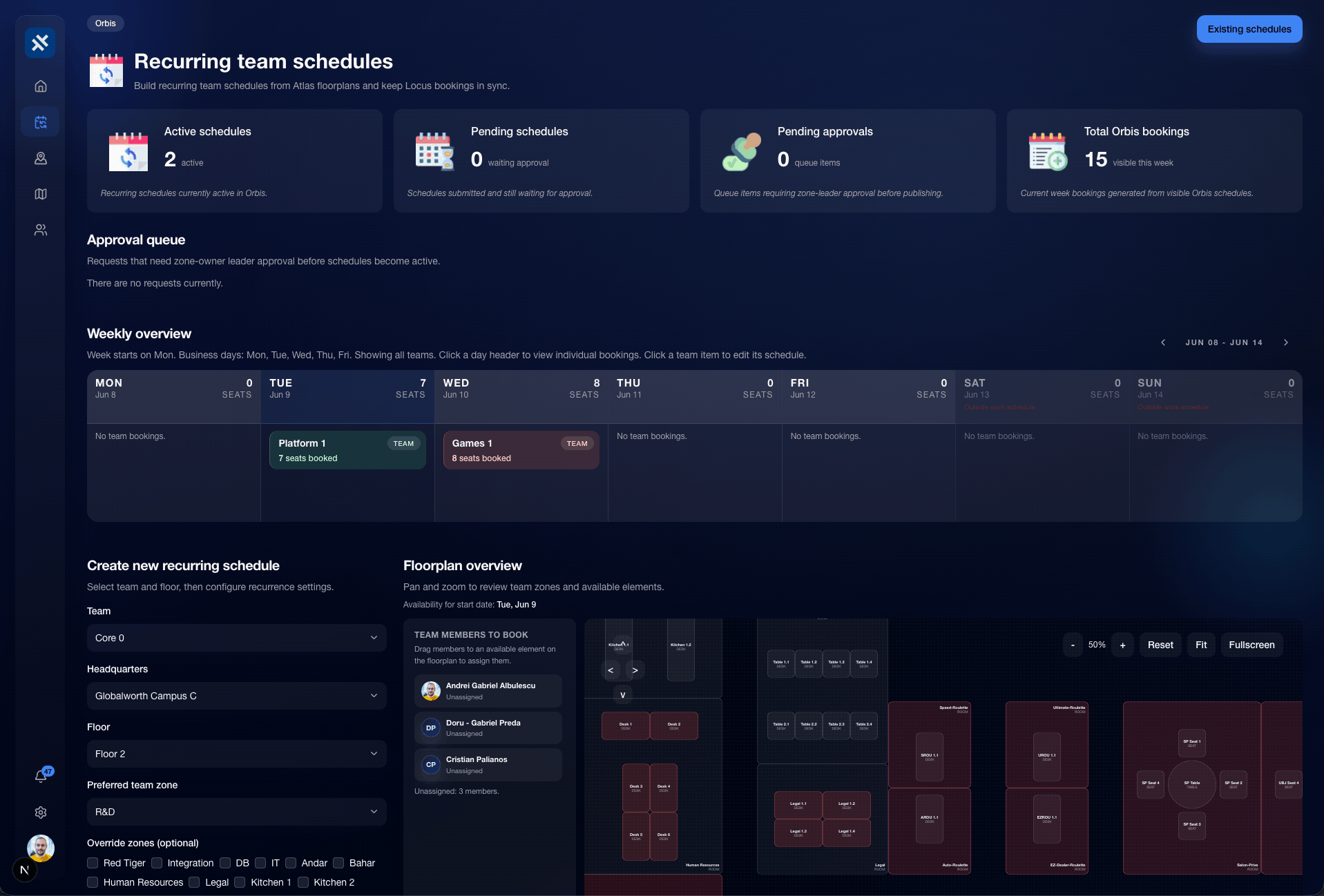Click the location pin person sidebar icon
Viewport: 1324px width, 896px height.
(x=41, y=158)
